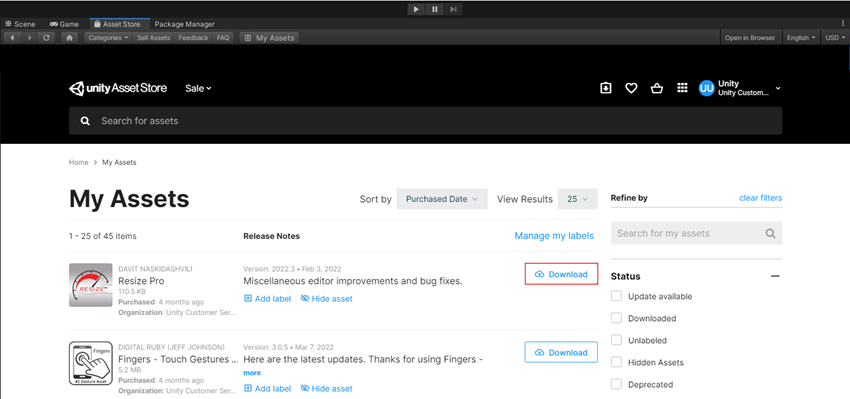The width and height of the screenshot is (850, 399).
Task: Check the Hidden Assets filter
Action: pos(616,362)
